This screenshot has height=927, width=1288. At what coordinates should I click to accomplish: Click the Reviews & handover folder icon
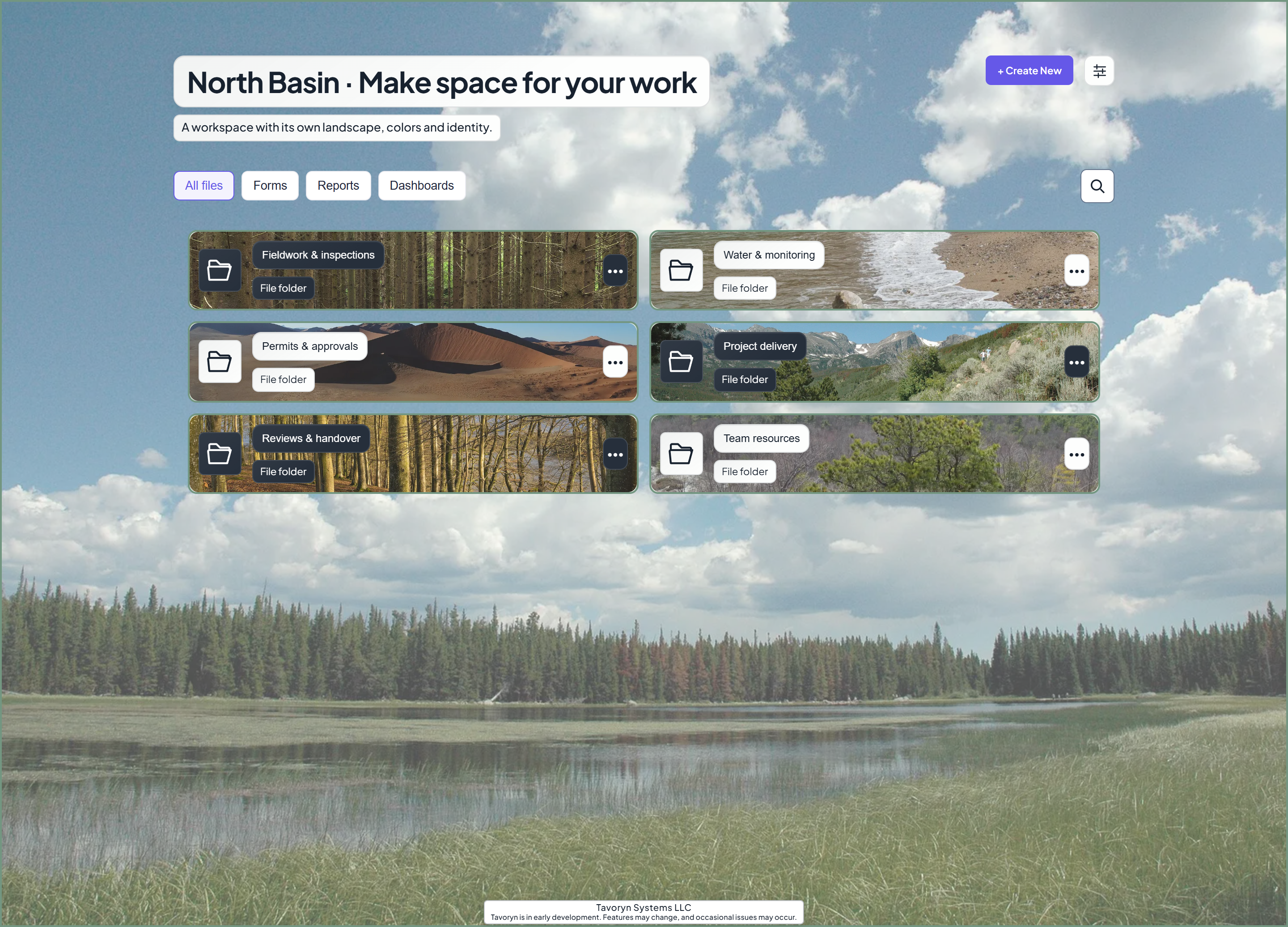pyautogui.click(x=219, y=454)
